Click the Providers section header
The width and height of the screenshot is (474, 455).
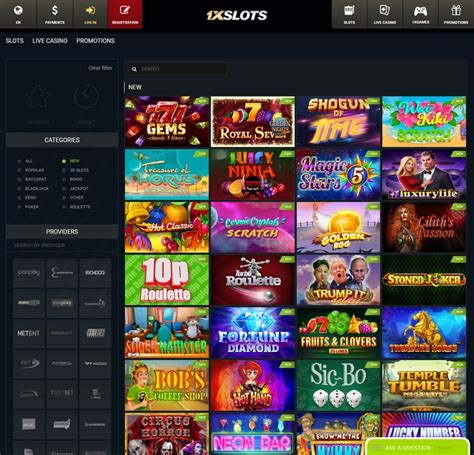point(62,232)
